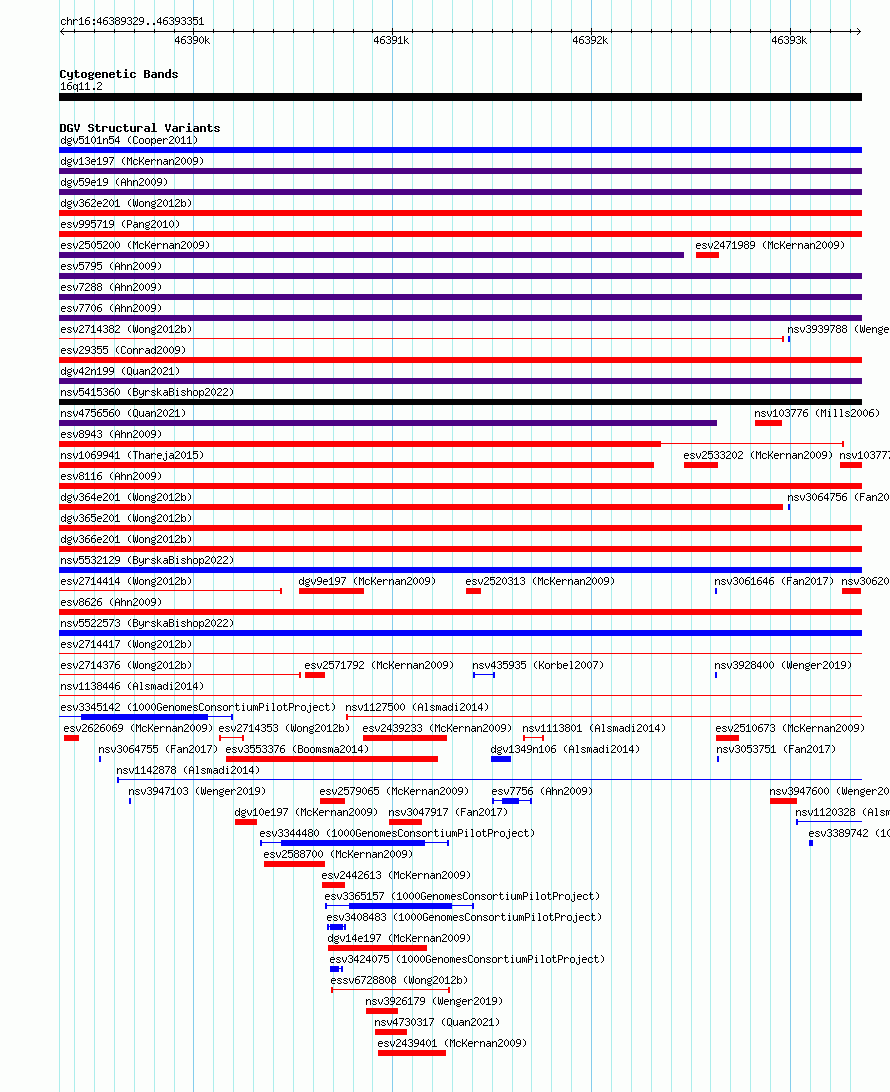Click the red bar under dgv9e197
The width and height of the screenshot is (890, 1092).
331,591
